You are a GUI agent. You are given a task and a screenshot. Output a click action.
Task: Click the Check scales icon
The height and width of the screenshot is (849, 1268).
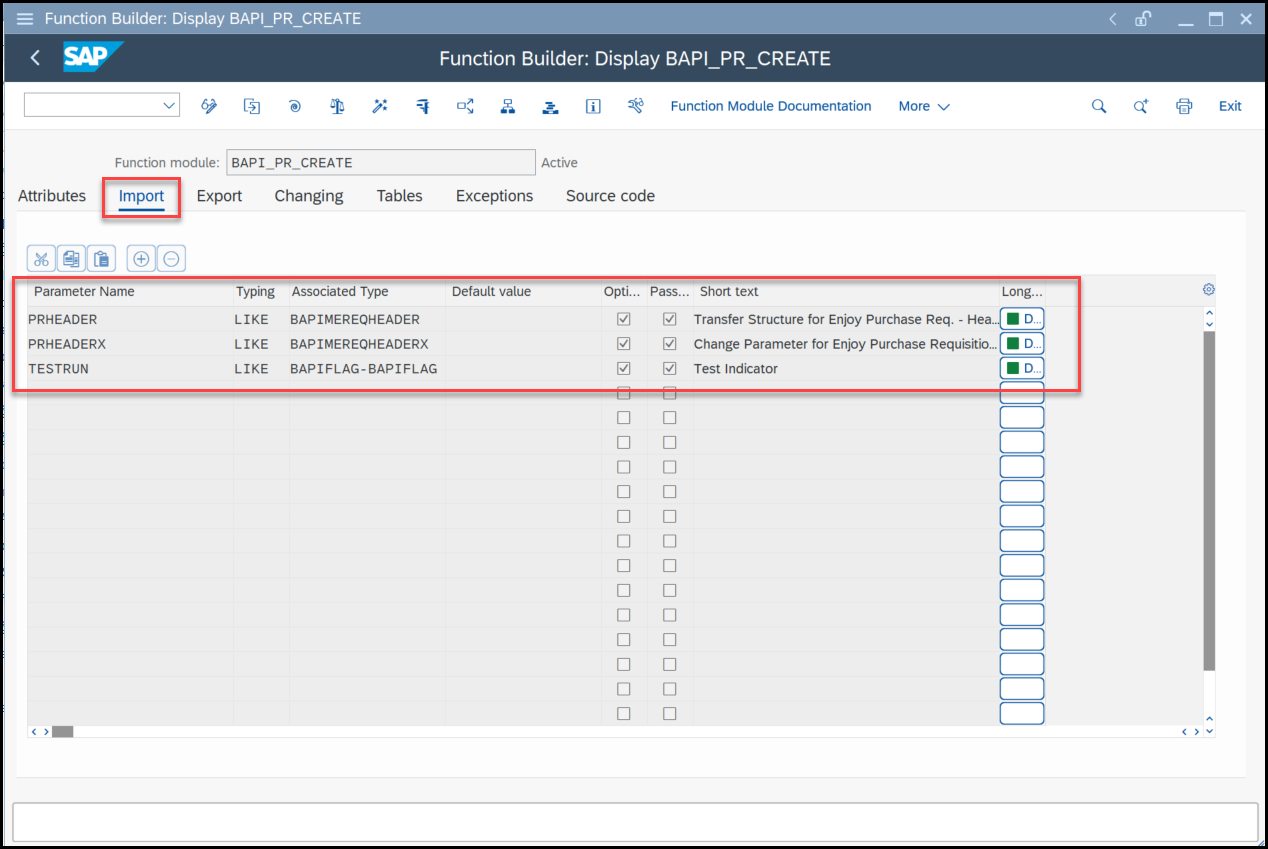coord(337,106)
